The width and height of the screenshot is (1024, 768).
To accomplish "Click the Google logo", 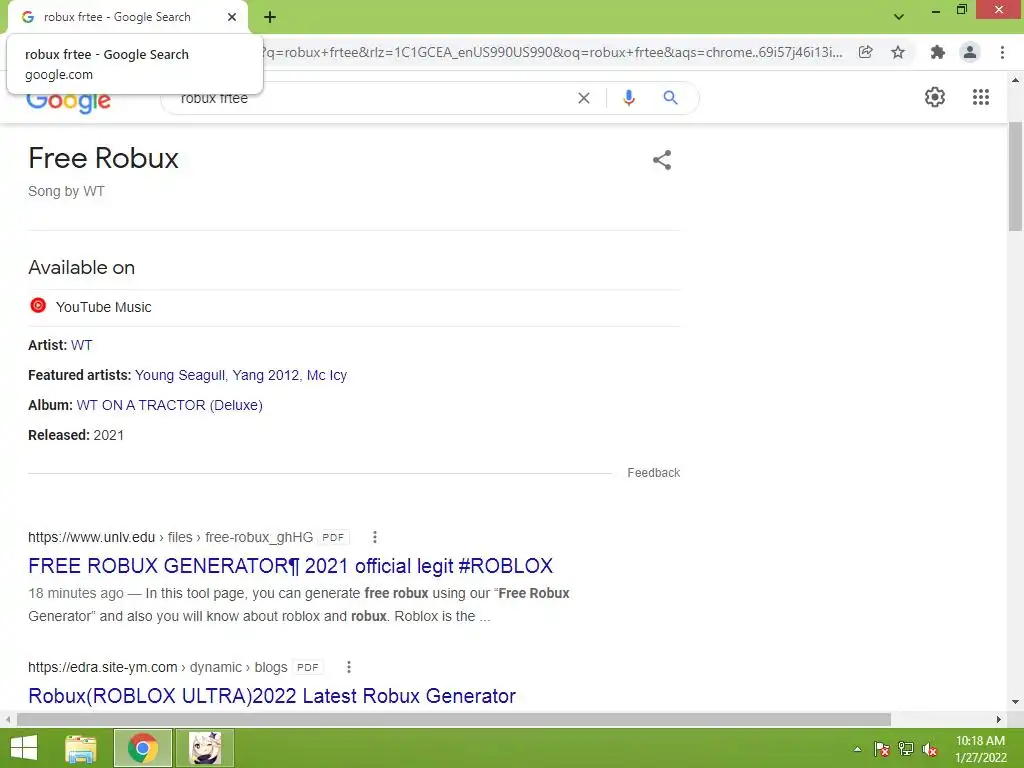I will [69, 101].
